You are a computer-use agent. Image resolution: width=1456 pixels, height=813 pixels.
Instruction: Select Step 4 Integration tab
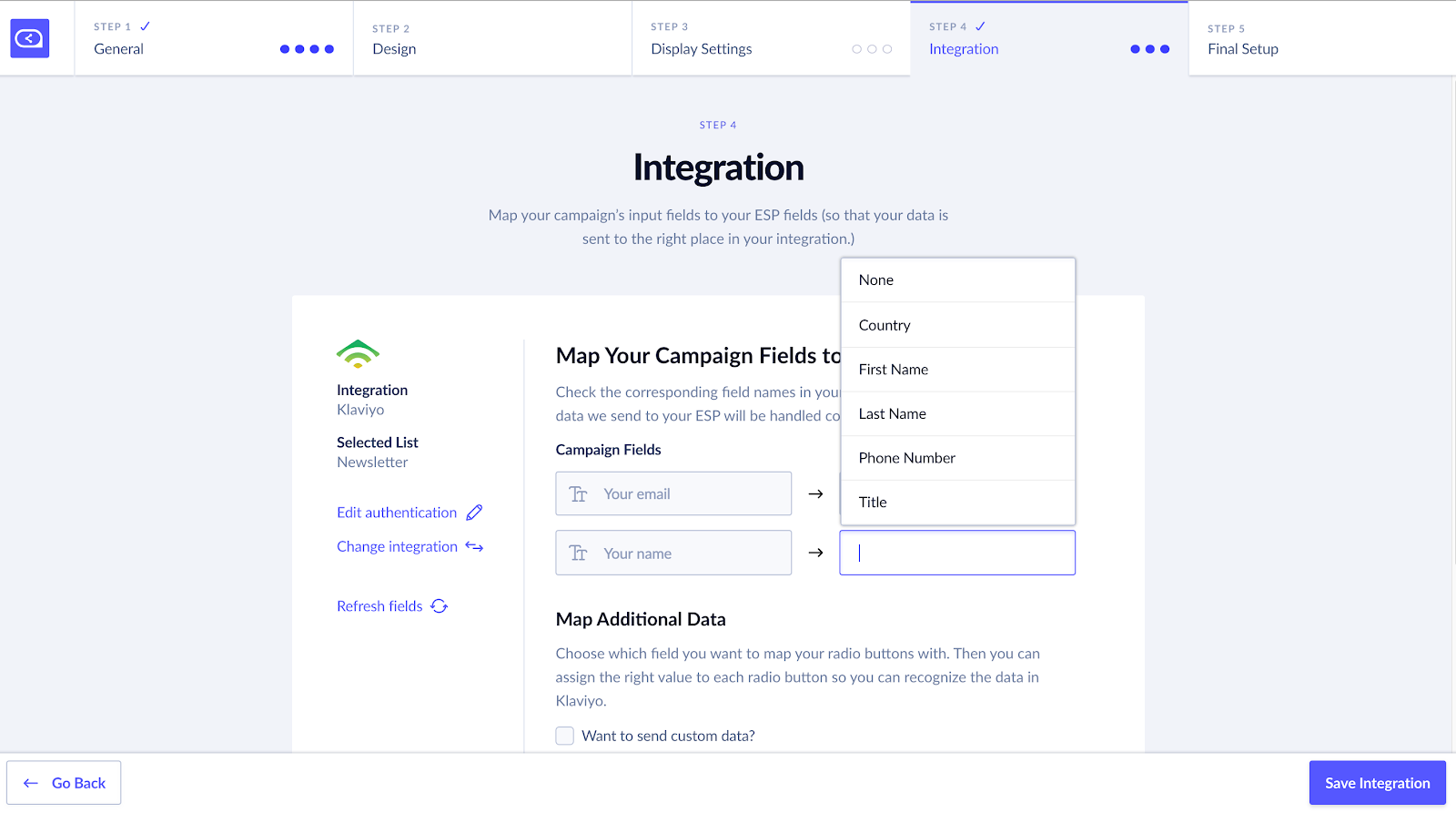[x=1049, y=38]
